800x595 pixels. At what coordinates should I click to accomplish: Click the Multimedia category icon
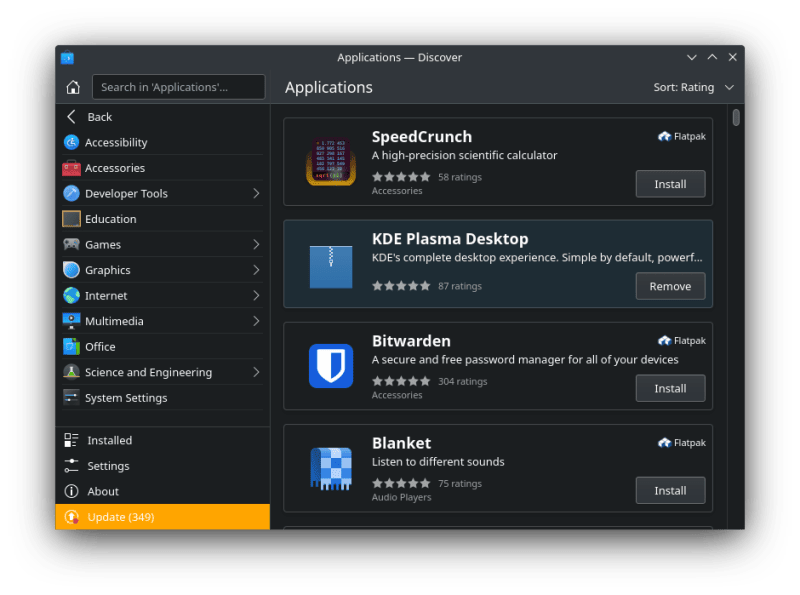(71, 321)
